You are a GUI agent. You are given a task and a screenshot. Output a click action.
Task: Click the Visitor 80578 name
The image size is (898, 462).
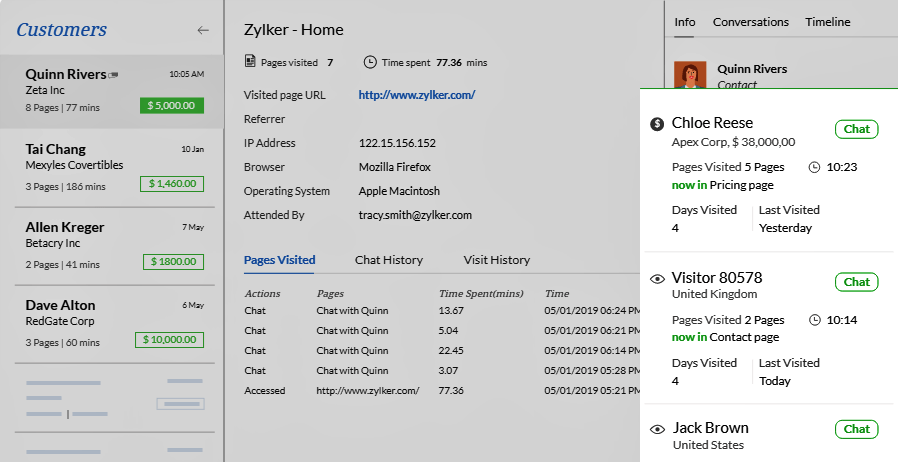716,278
